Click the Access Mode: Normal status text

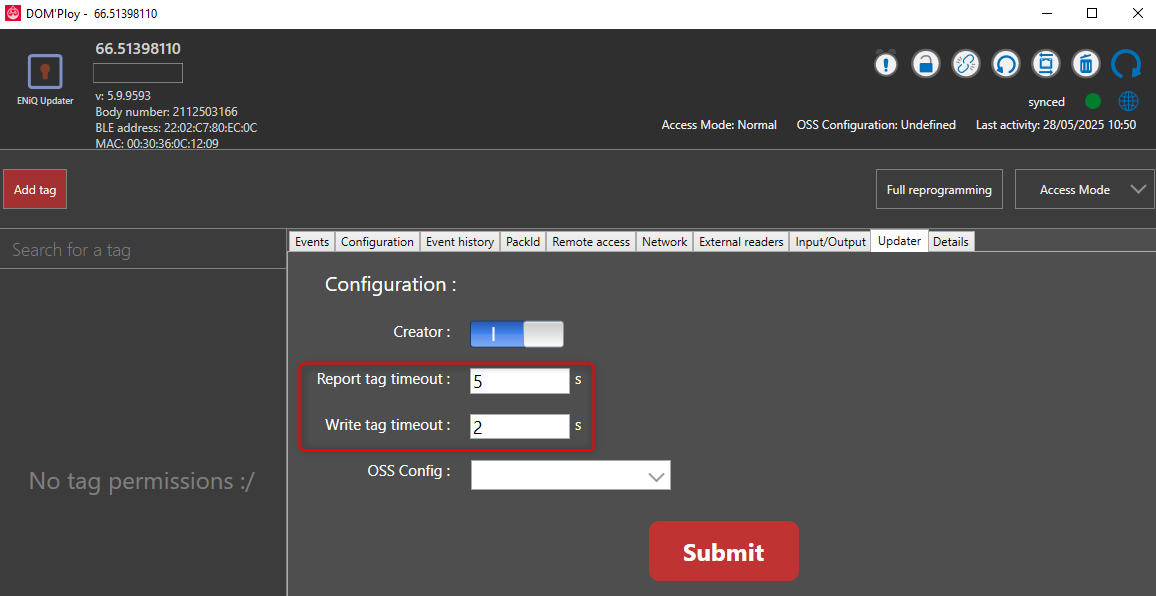719,125
